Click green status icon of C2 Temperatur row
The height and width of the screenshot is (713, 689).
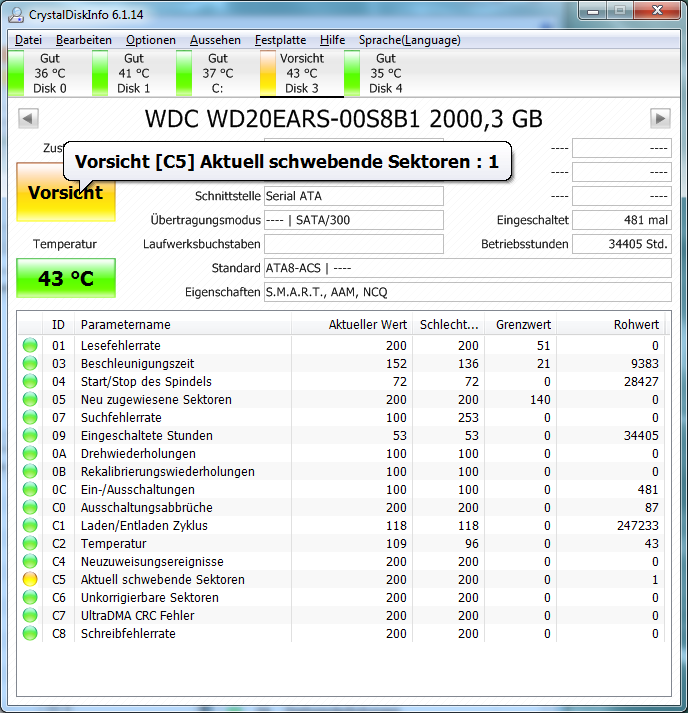(30, 543)
